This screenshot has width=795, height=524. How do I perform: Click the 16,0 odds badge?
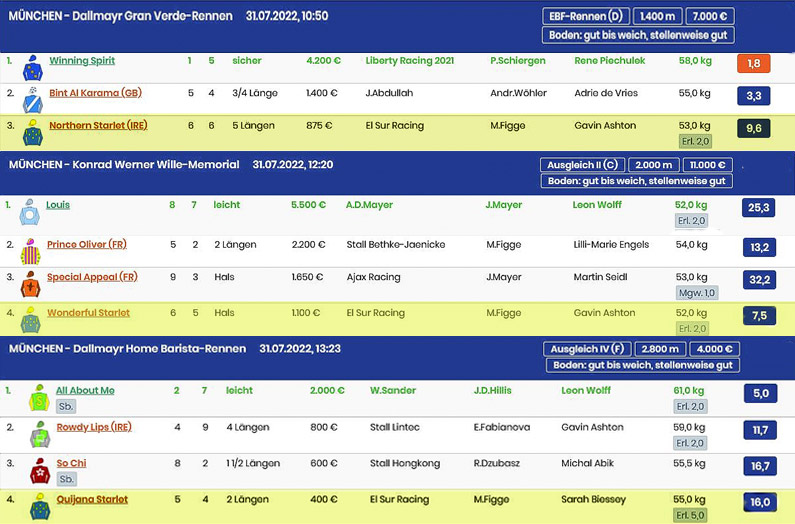[760, 502]
